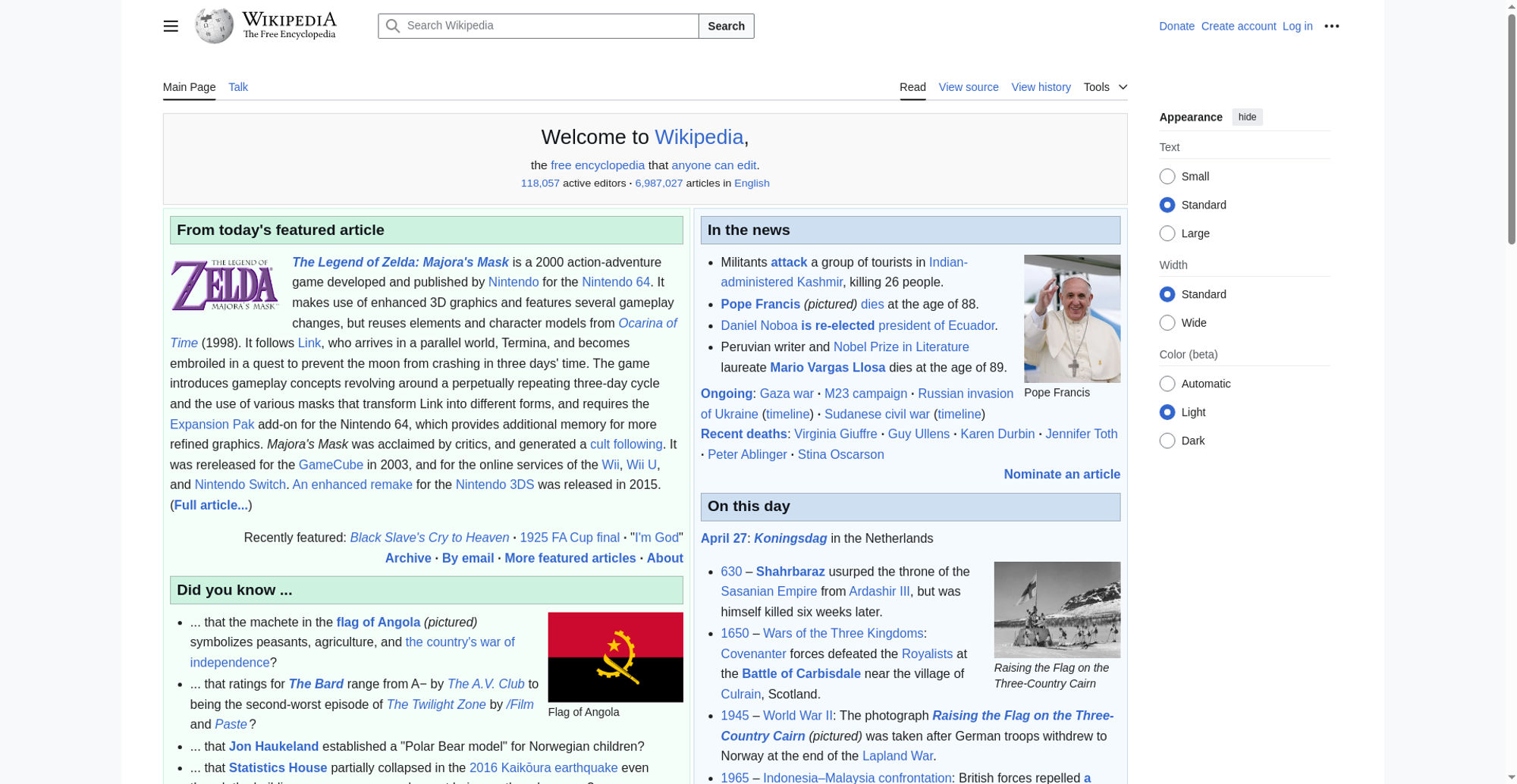Viewport: 1517px width, 784px height.
Task: Select Standard text size
Action: point(1167,205)
